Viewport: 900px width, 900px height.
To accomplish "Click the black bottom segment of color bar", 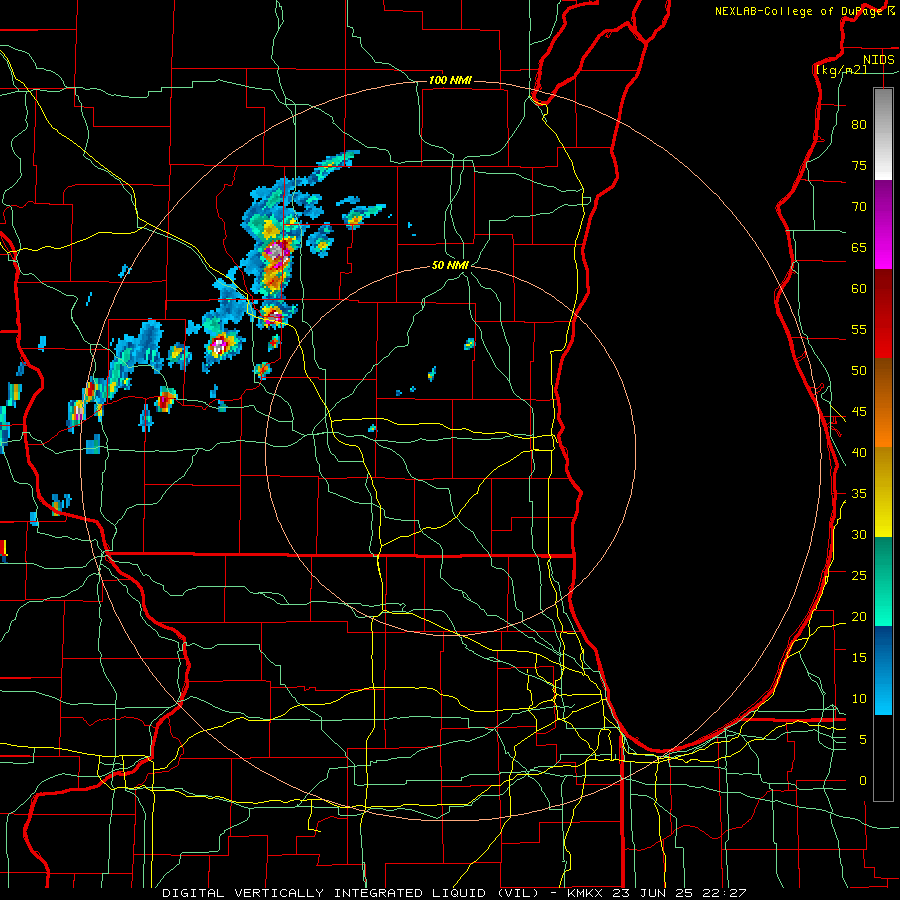I will 883,758.
